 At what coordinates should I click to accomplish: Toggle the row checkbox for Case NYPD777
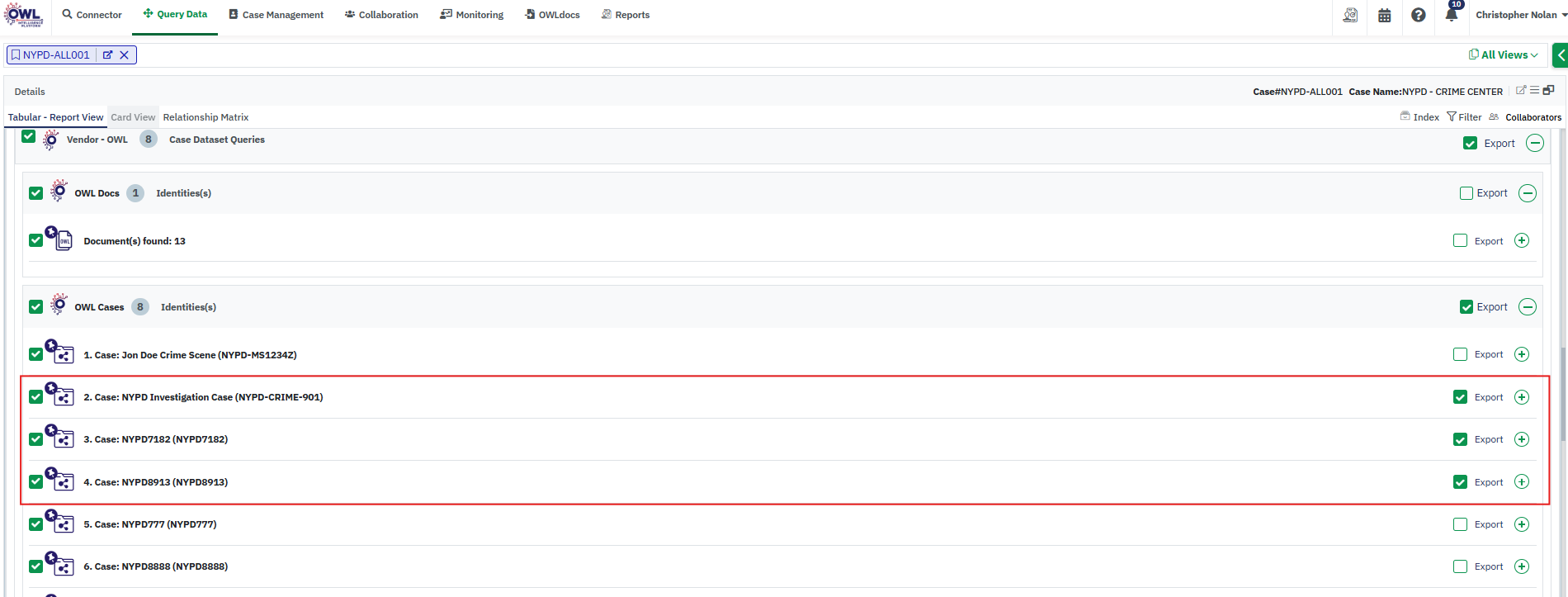pos(35,524)
